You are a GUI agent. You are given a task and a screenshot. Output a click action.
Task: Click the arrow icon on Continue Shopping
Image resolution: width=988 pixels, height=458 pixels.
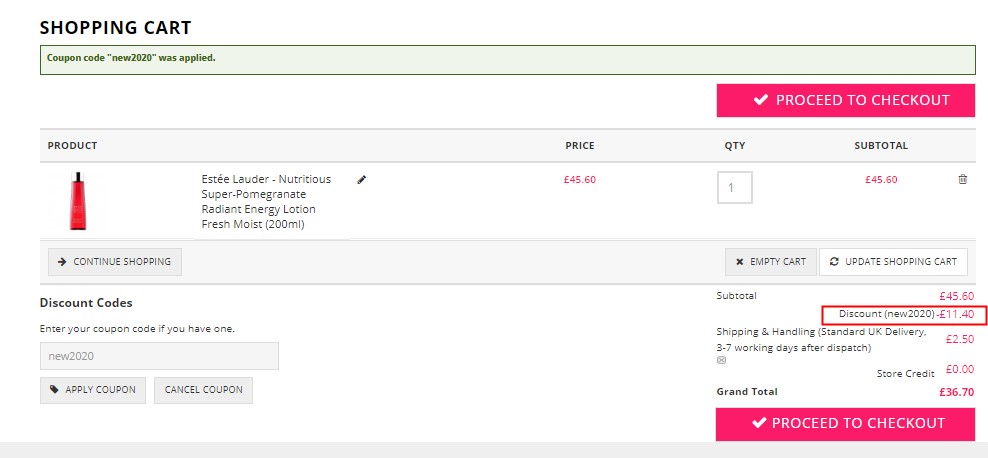(x=62, y=261)
